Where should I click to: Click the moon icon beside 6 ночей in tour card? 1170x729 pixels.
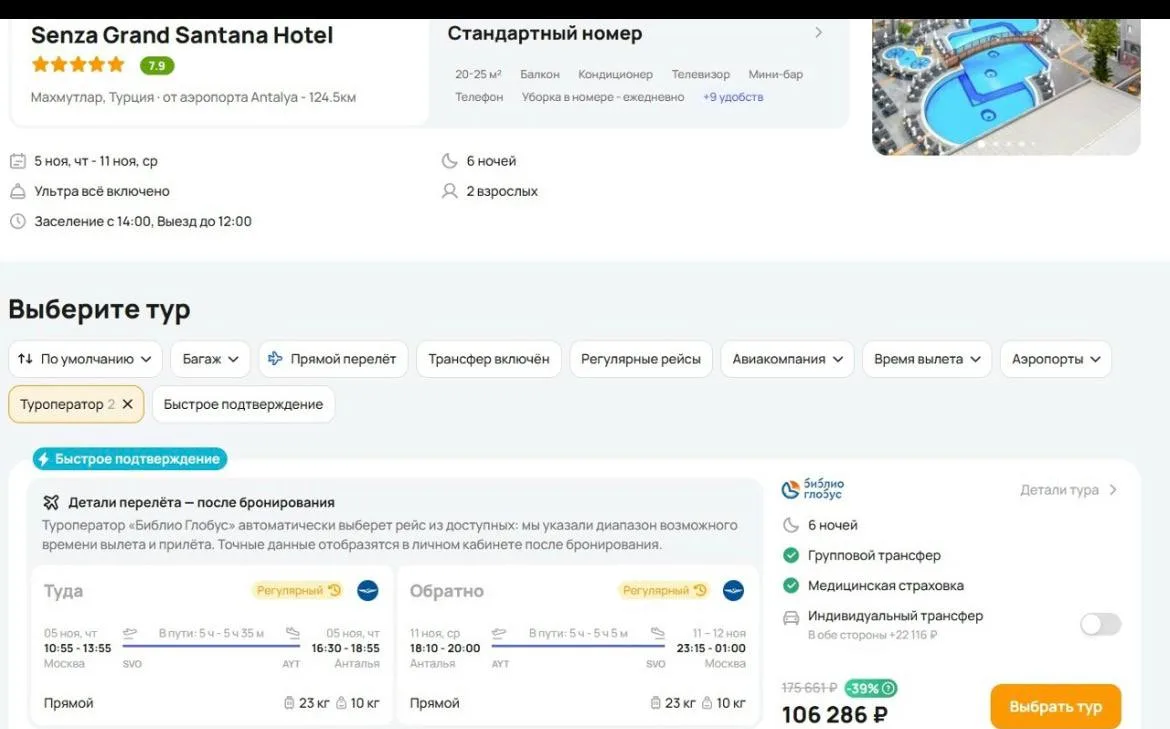791,525
